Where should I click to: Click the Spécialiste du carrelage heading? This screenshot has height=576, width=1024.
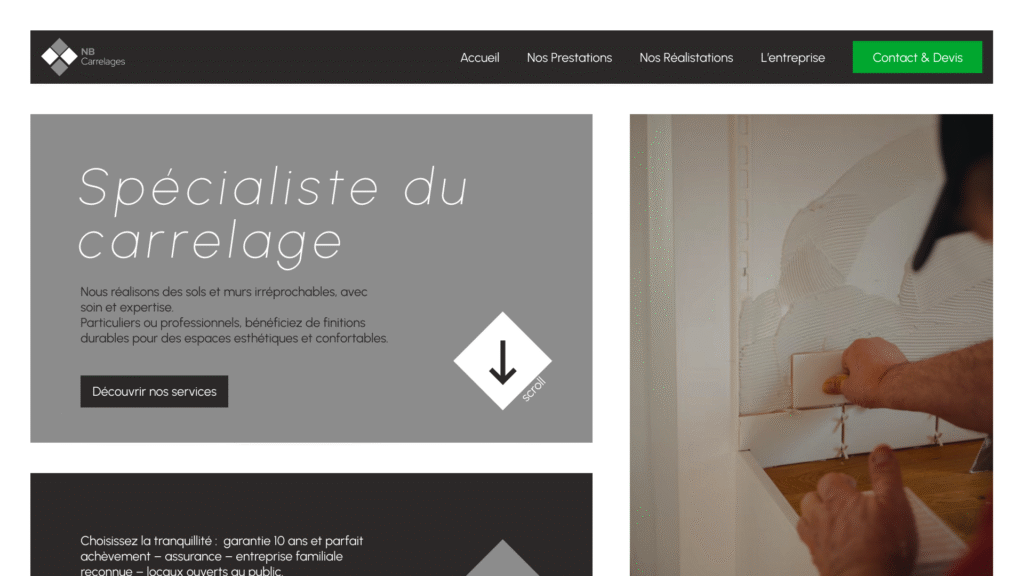[x=273, y=214]
